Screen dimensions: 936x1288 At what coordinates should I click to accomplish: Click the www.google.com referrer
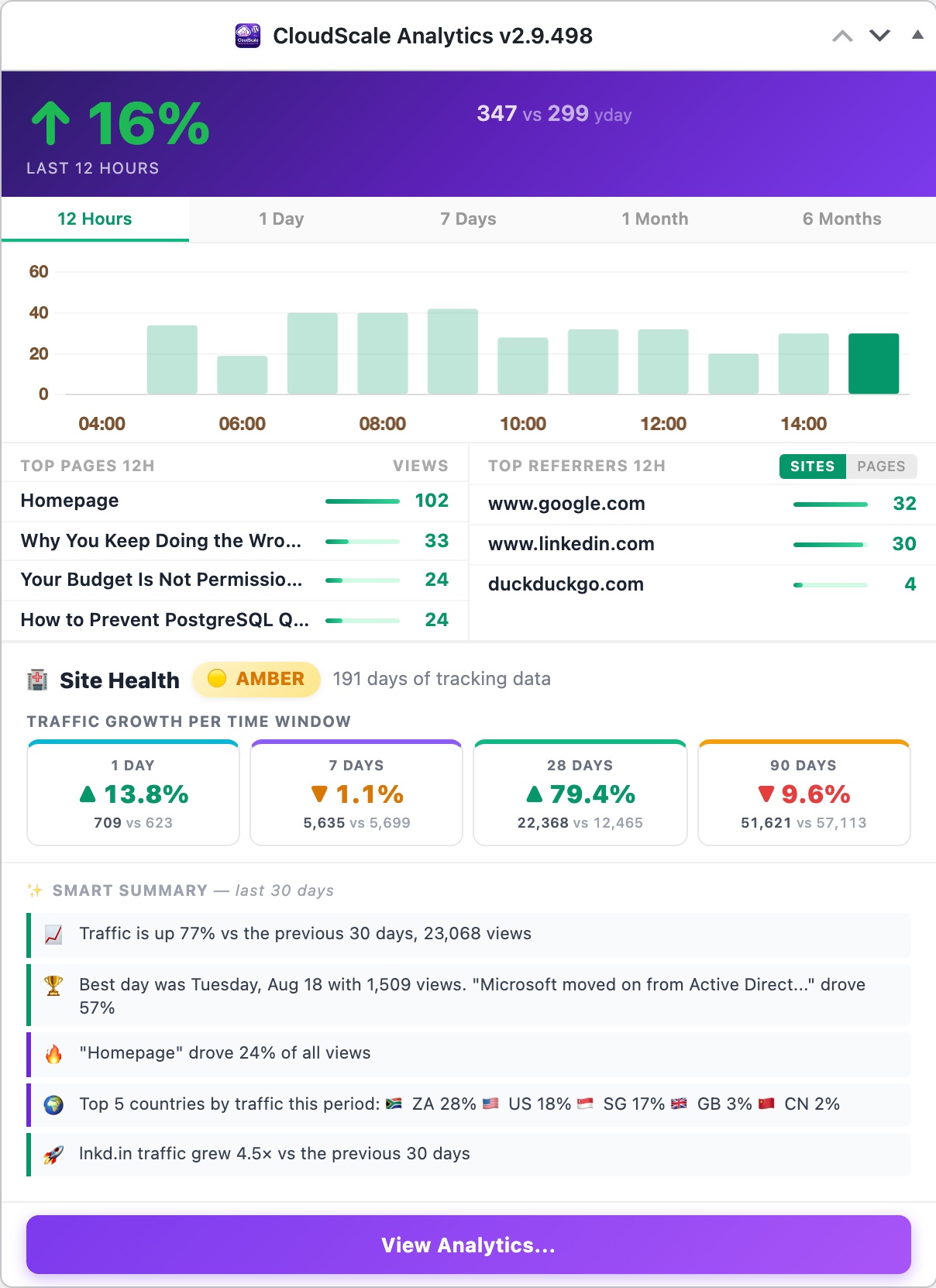(x=566, y=504)
